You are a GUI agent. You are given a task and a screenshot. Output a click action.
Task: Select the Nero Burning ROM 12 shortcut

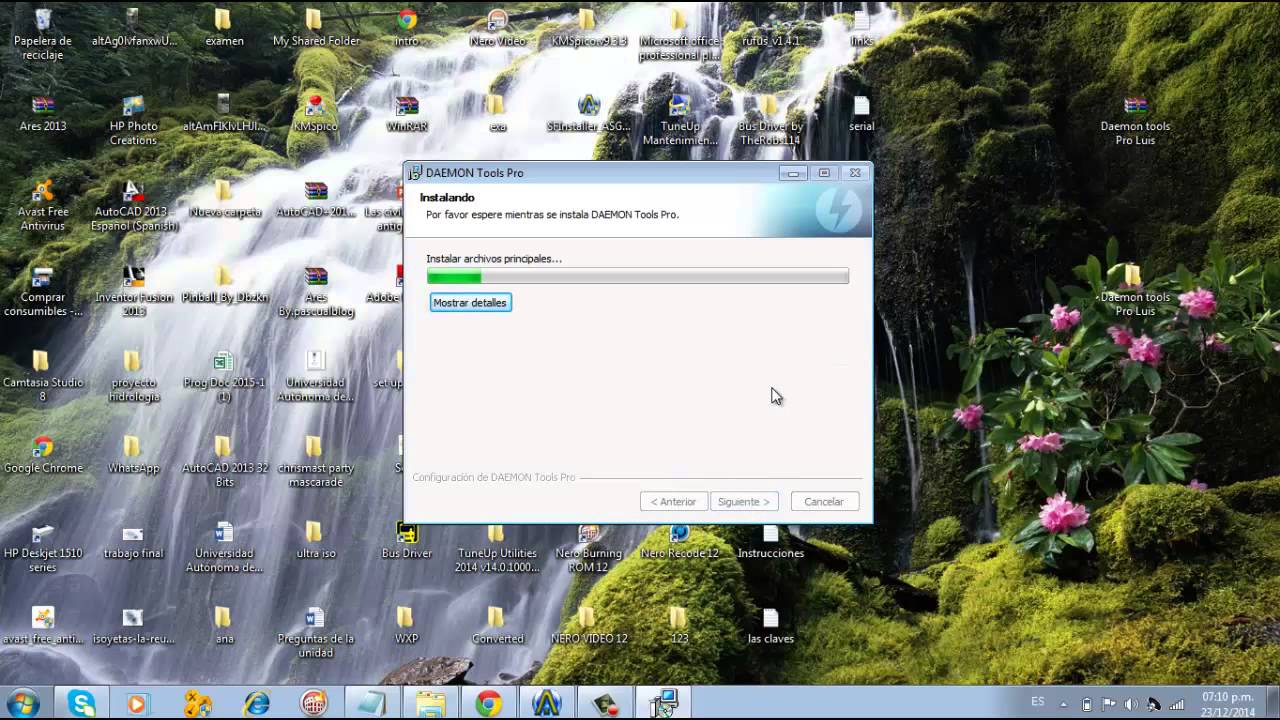pos(588,546)
